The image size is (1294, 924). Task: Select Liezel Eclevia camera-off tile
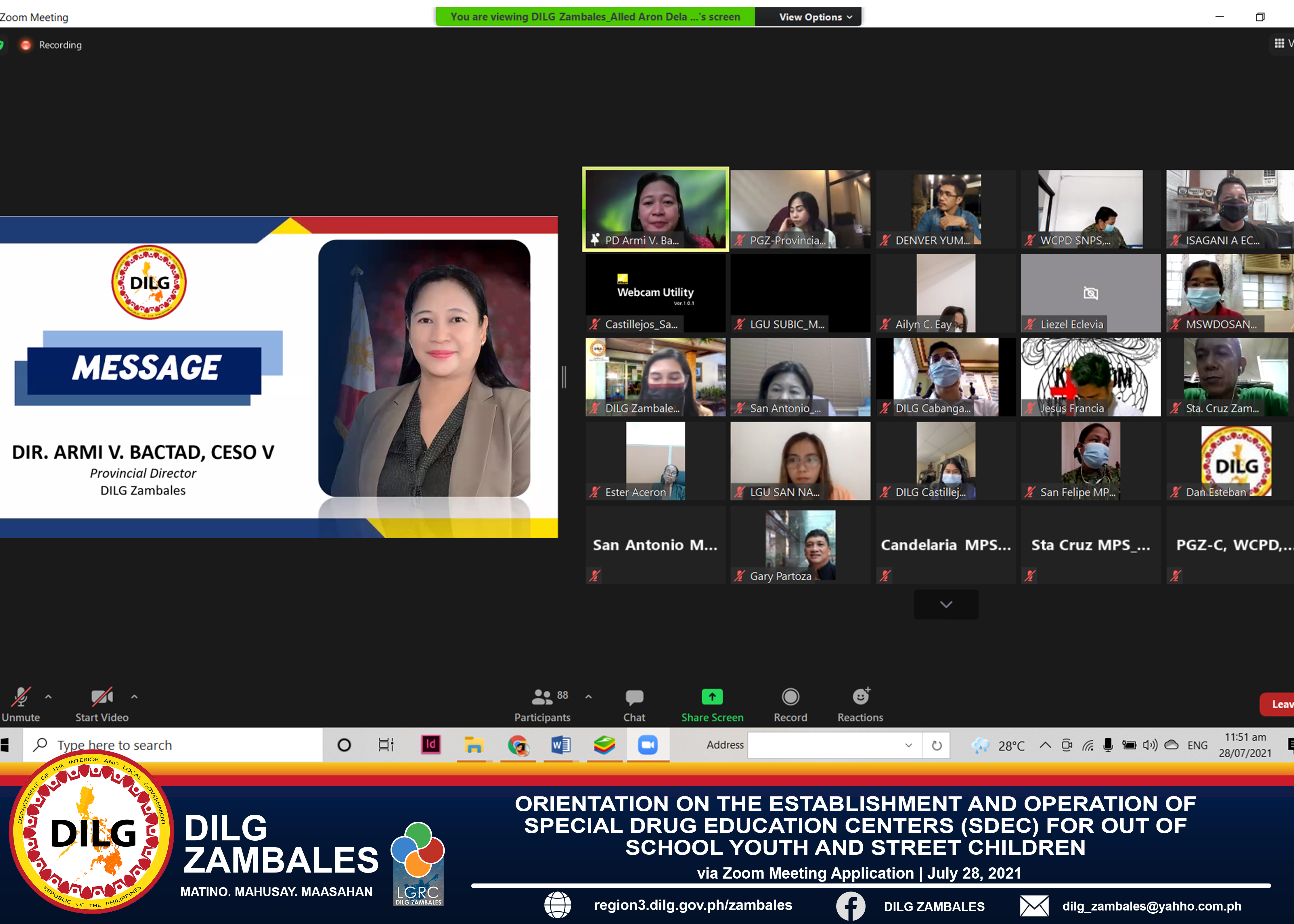1091,293
